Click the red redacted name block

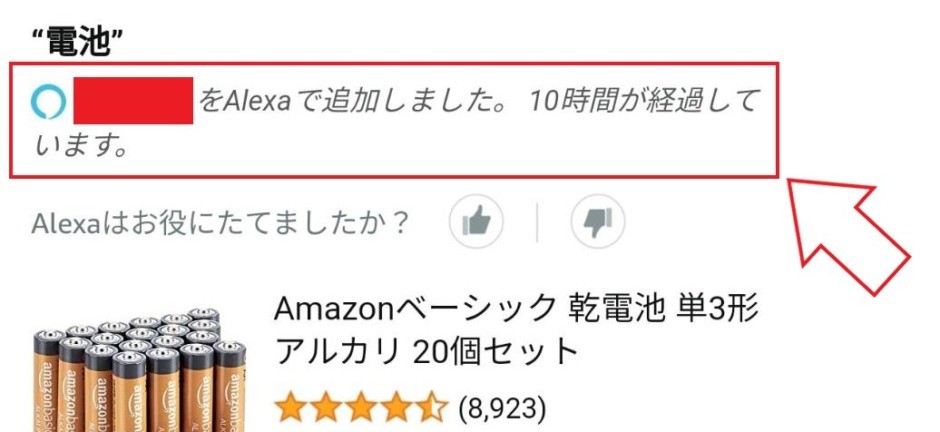[x=133, y=100]
